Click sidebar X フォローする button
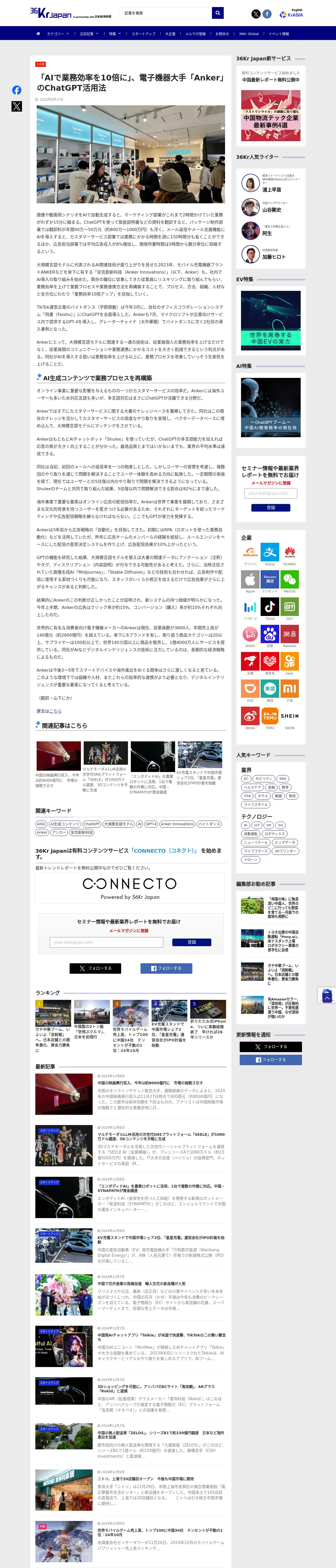The image size is (336, 1568). [x=271, y=1046]
